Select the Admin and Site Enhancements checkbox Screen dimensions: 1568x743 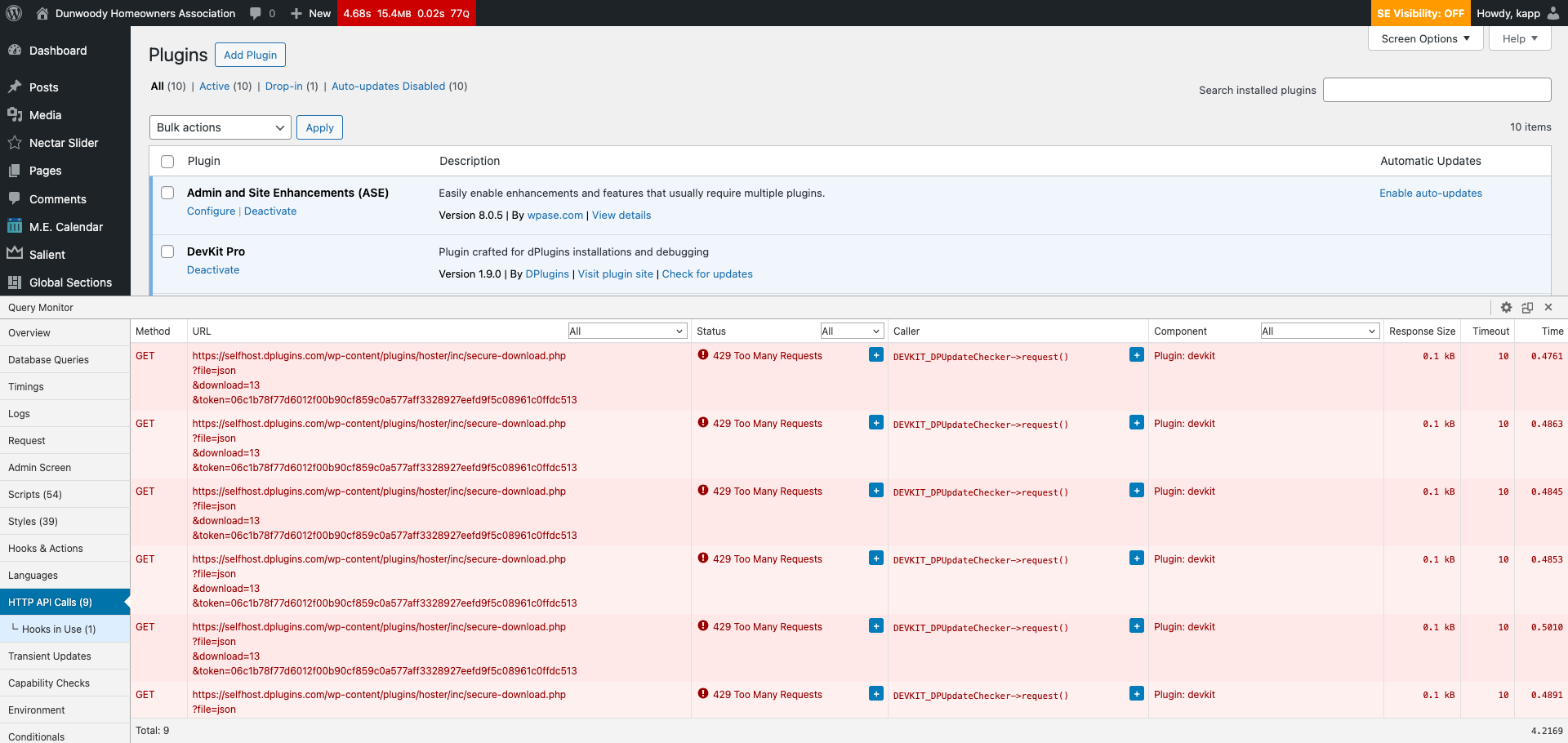(167, 194)
